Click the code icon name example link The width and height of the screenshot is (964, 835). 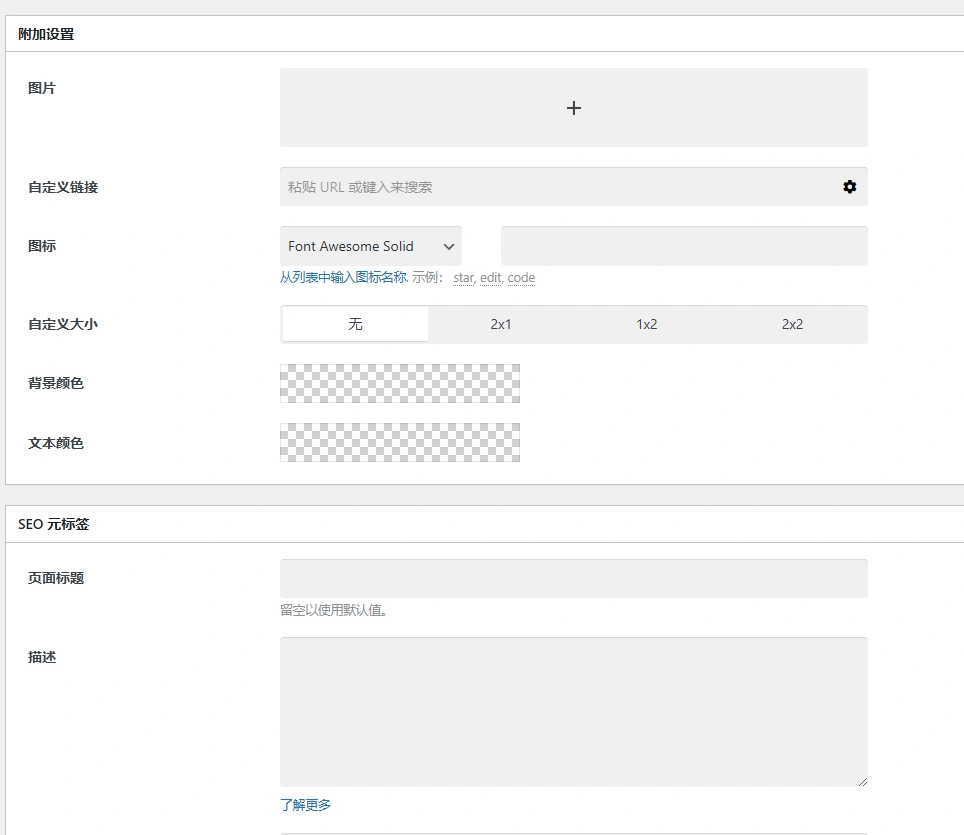point(521,277)
